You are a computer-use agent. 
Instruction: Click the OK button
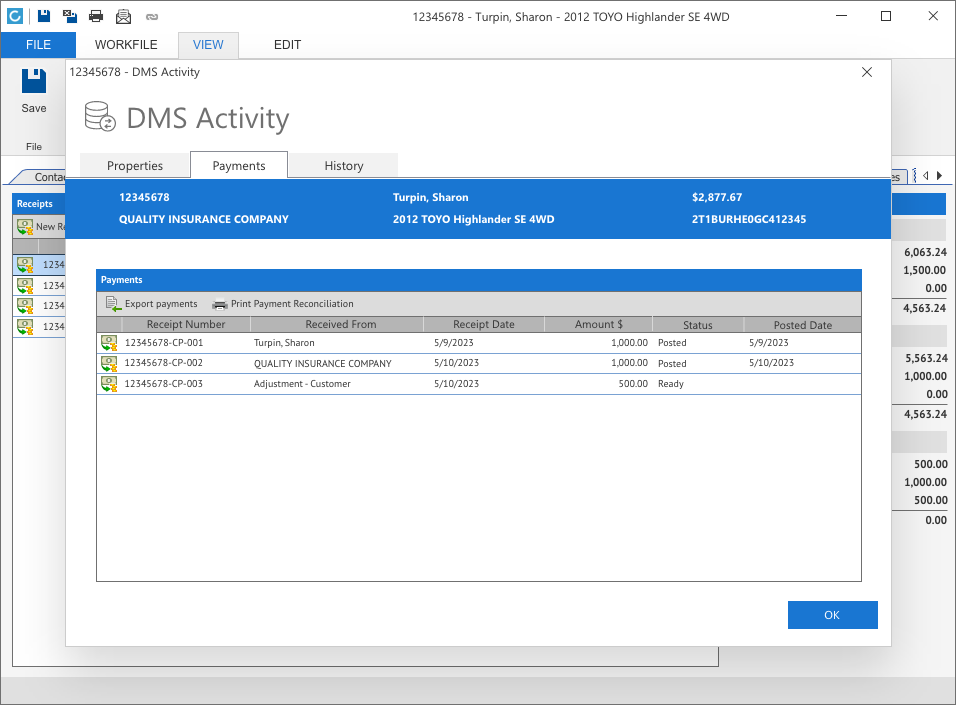pyautogui.click(x=832, y=615)
